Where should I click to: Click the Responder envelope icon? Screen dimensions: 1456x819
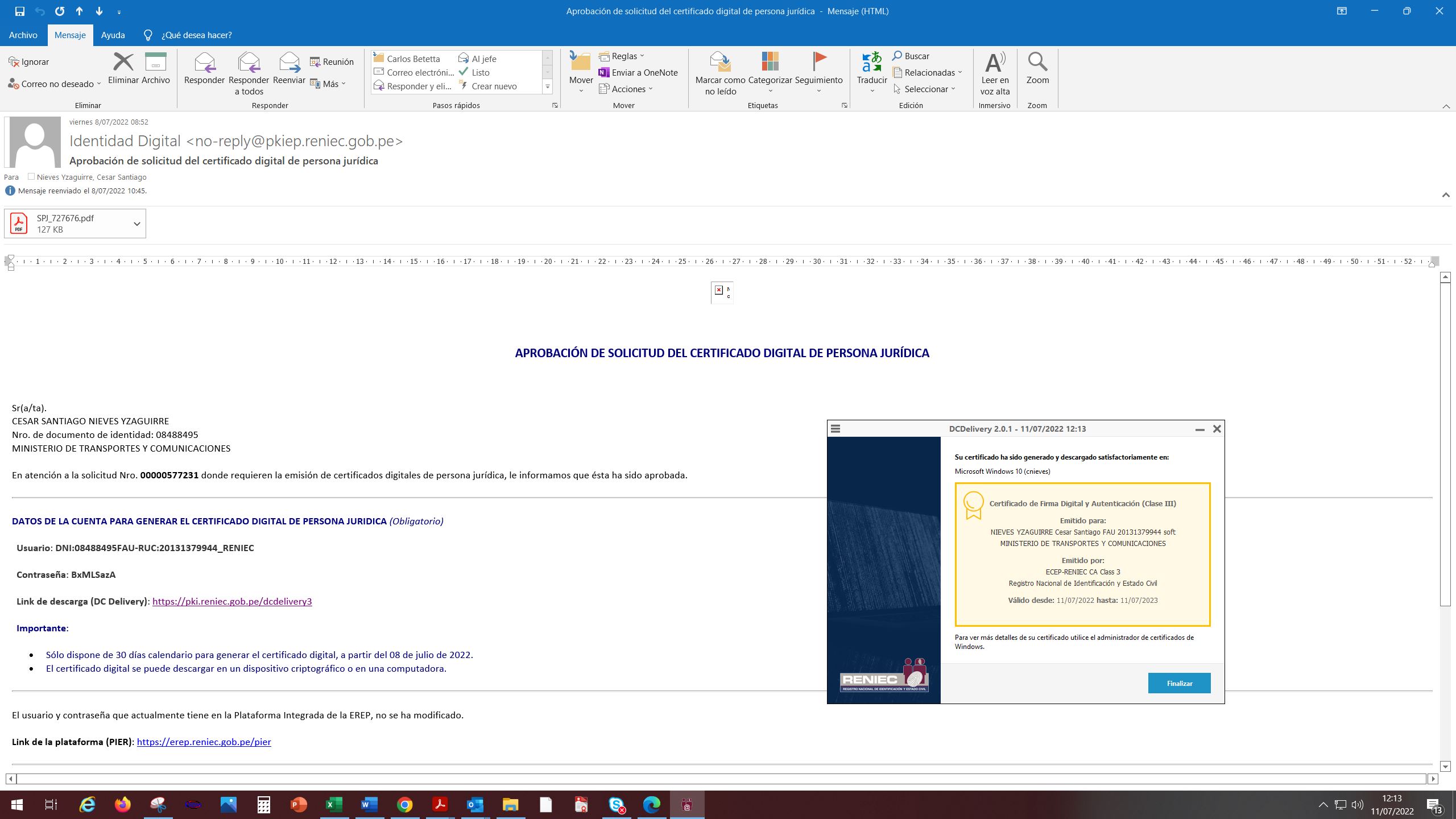pos(204,62)
